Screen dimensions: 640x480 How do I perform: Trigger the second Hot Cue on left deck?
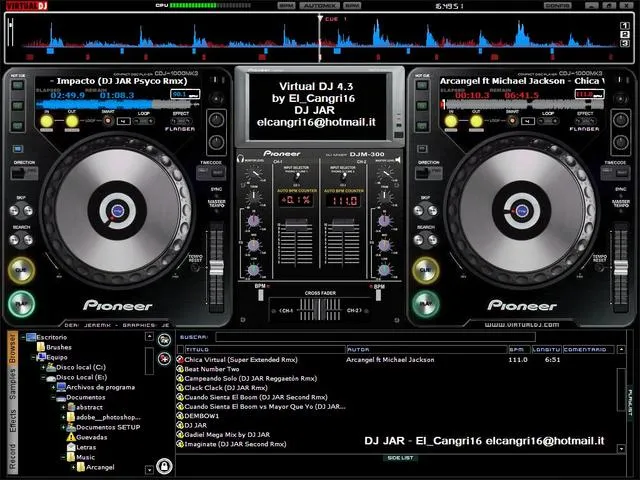[18, 106]
